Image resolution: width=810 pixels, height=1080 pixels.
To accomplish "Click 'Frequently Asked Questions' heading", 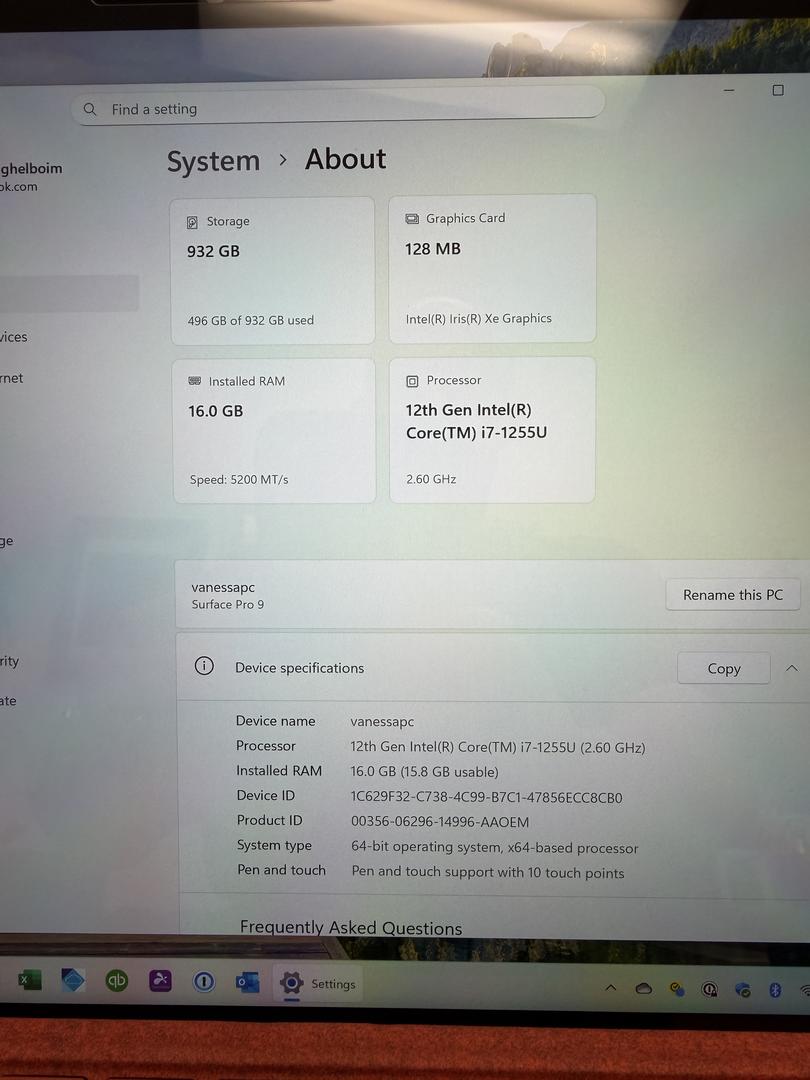I will (x=351, y=927).
